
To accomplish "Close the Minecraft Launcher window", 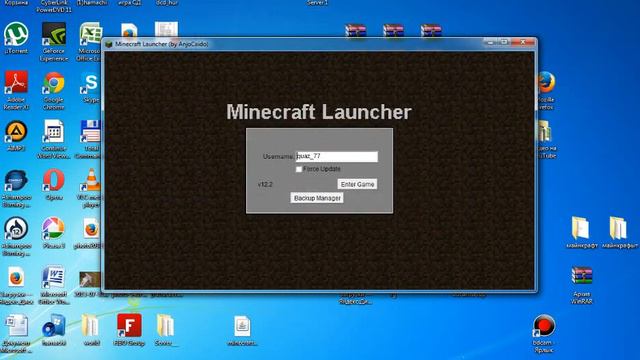I will (x=523, y=42).
